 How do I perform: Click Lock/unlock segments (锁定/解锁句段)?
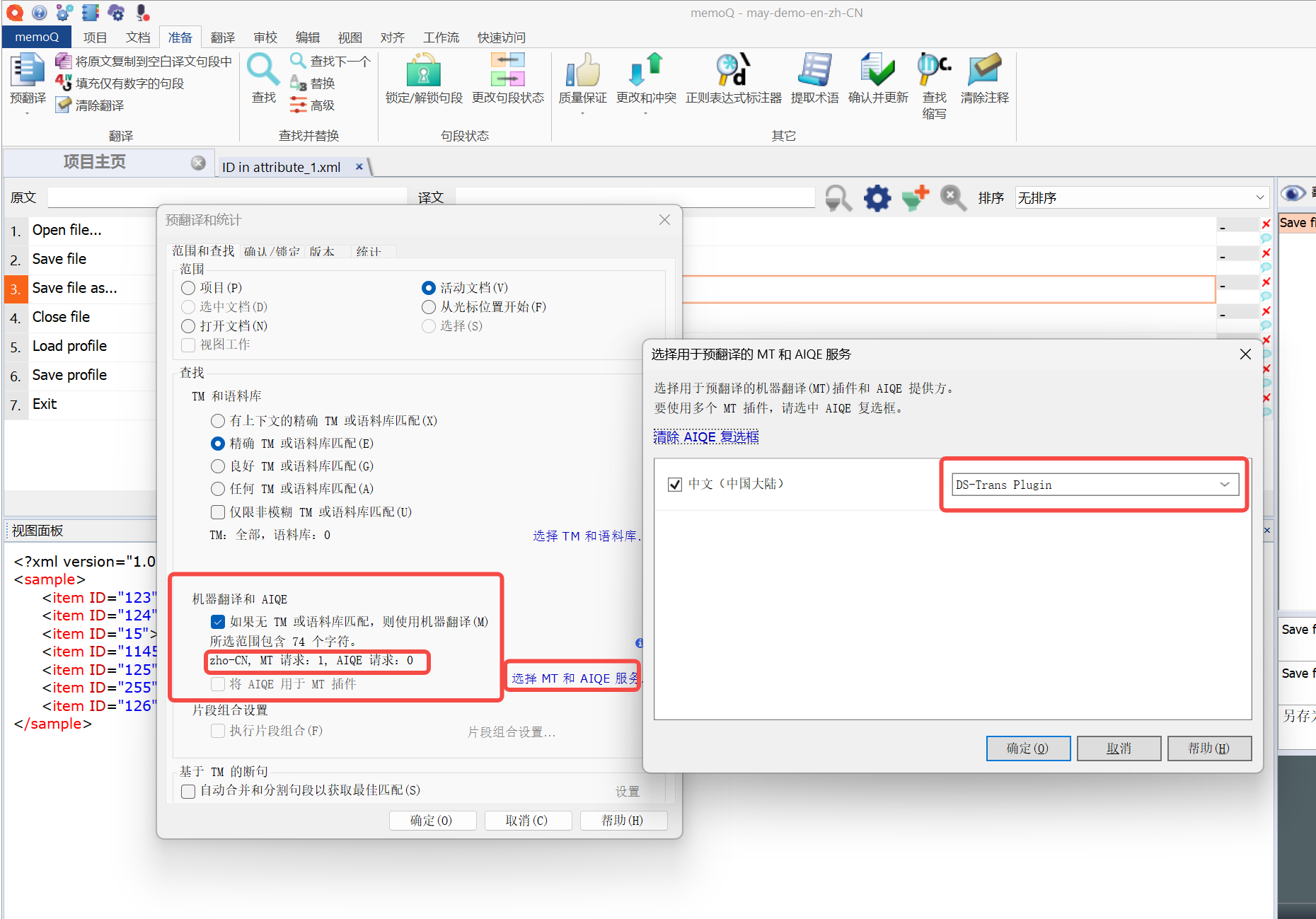(424, 79)
